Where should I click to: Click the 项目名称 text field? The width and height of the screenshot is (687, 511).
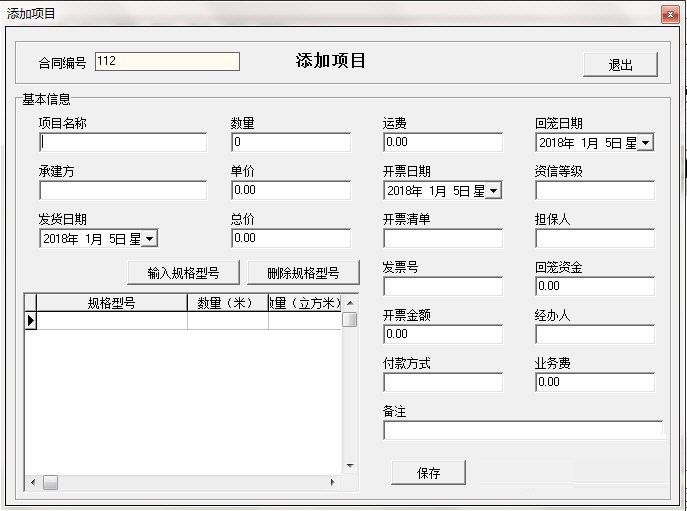tap(123, 142)
